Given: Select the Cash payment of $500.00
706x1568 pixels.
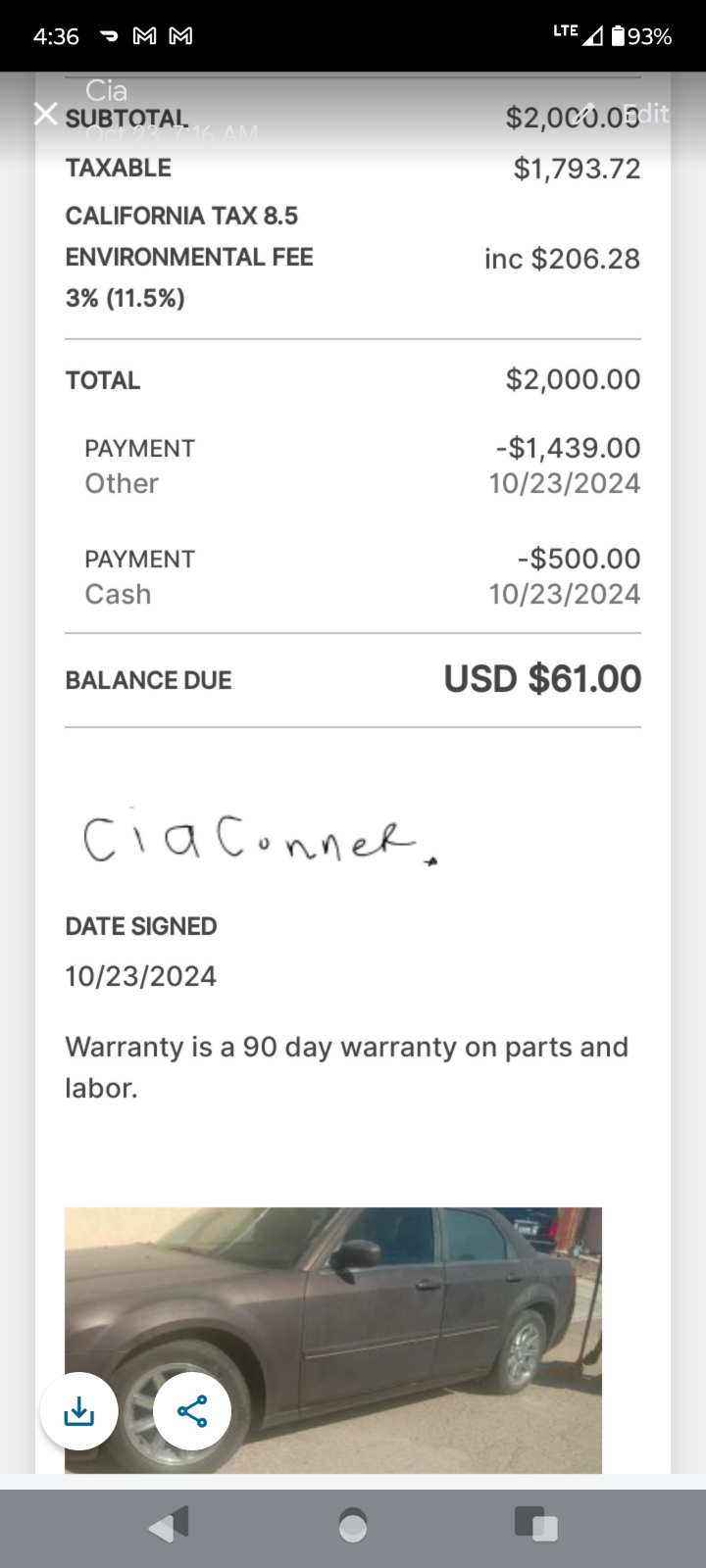Looking at the screenshot, I should point(353,576).
